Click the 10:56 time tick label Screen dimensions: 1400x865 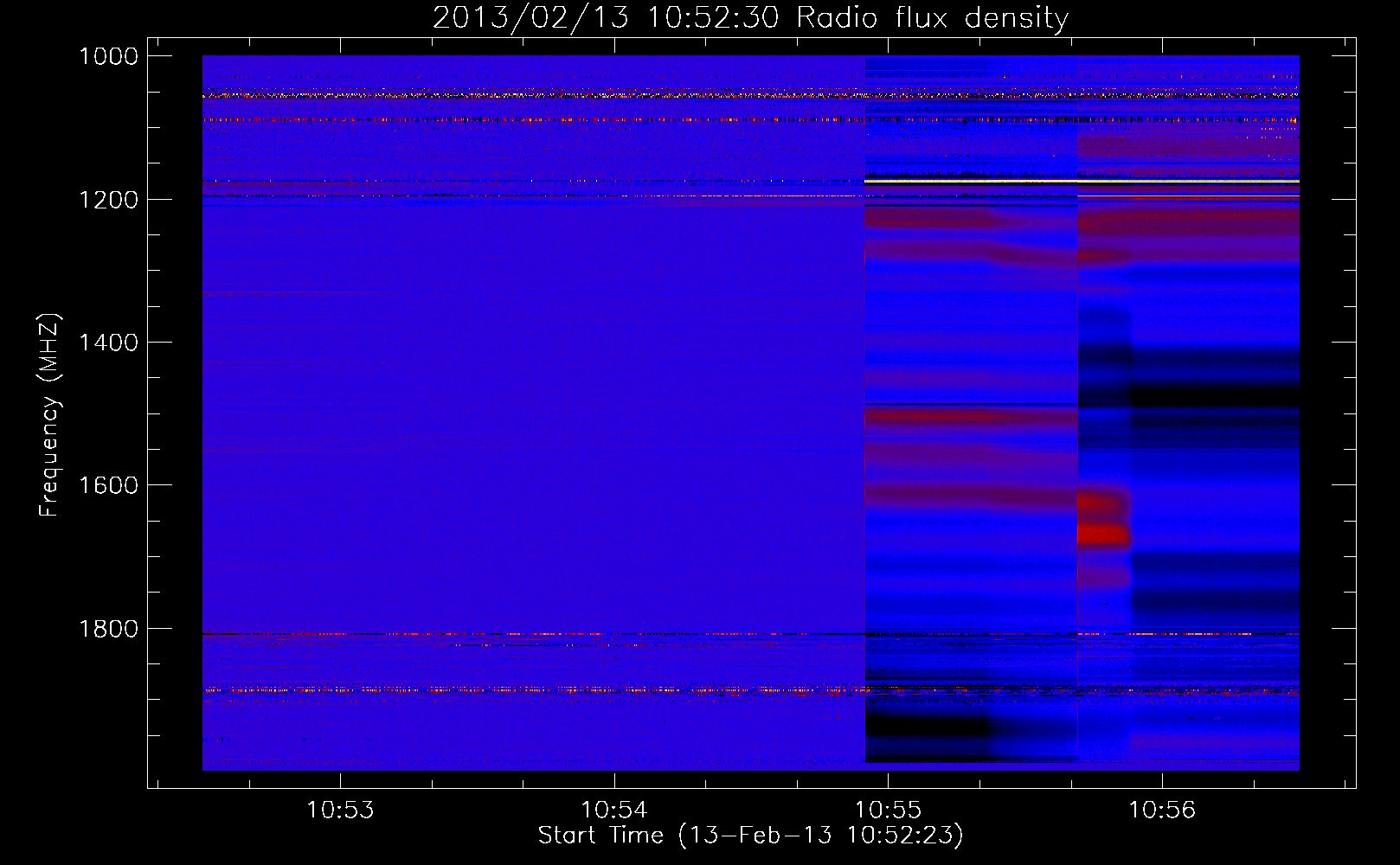[x=1162, y=810]
